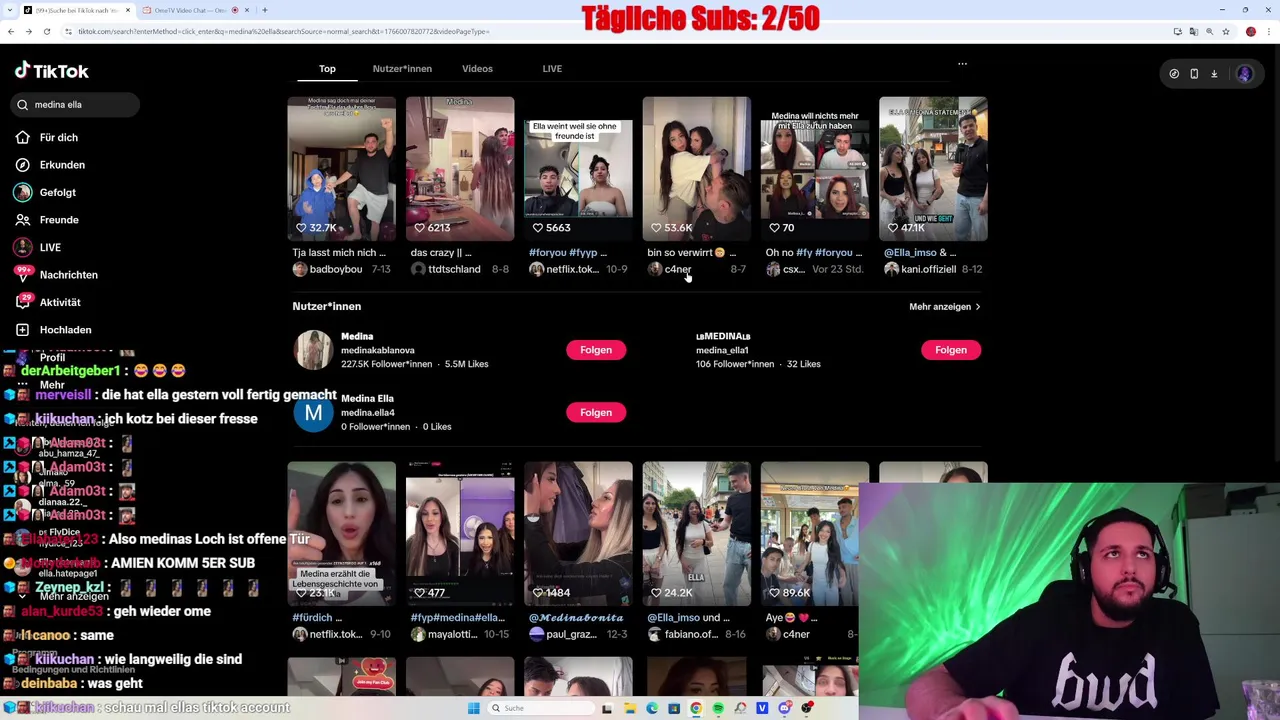Open the TikTok home logo
The height and width of the screenshot is (720, 1280).
[51, 71]
